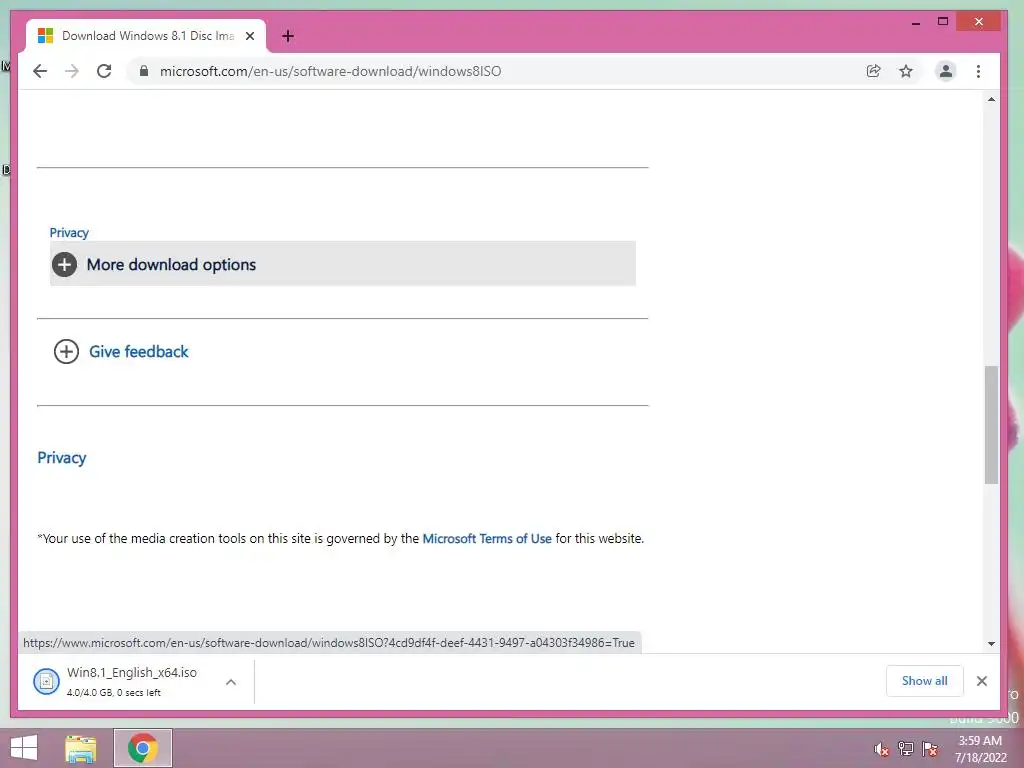Click the Chrome taskbar icon

point(142,748)
